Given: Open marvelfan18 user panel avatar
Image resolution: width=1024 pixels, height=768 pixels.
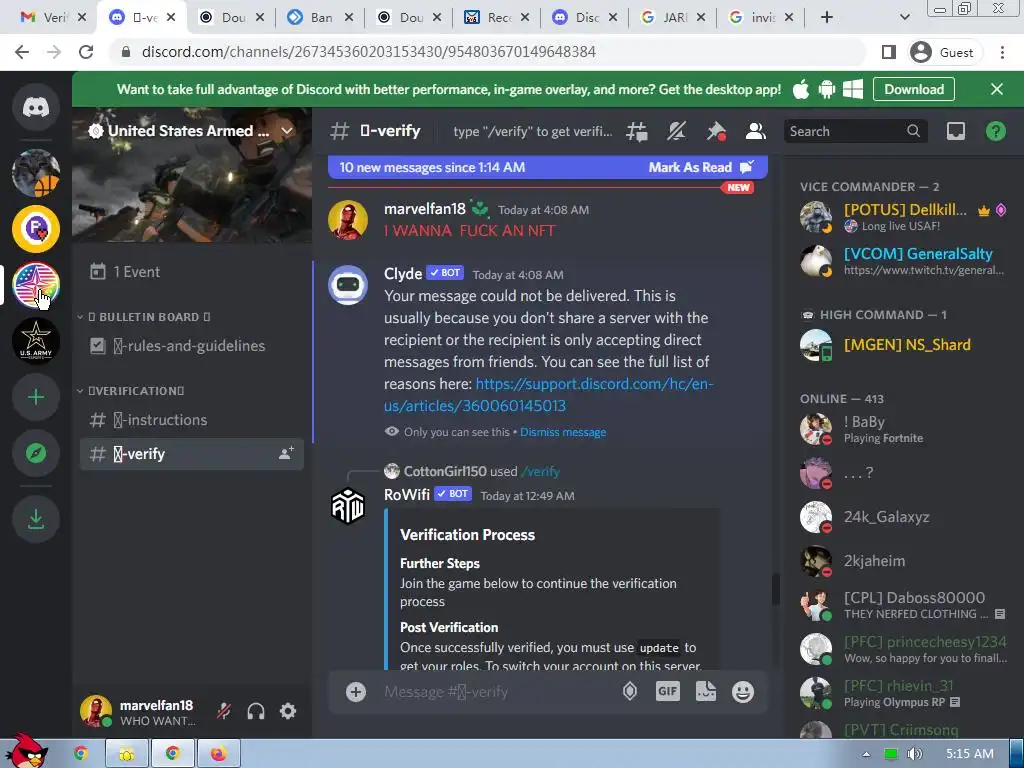Looking at the screenshot, I should click(x=96, y=711).
